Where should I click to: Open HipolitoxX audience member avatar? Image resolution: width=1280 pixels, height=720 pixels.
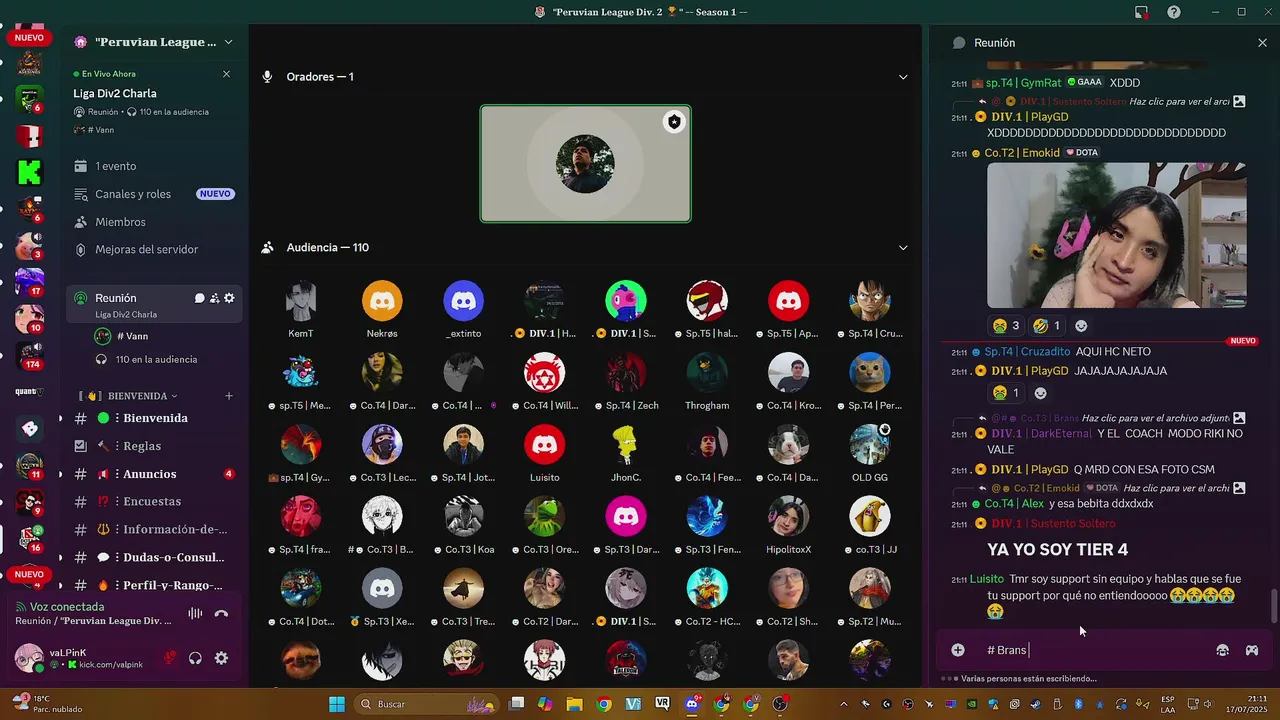pos(788,517)
